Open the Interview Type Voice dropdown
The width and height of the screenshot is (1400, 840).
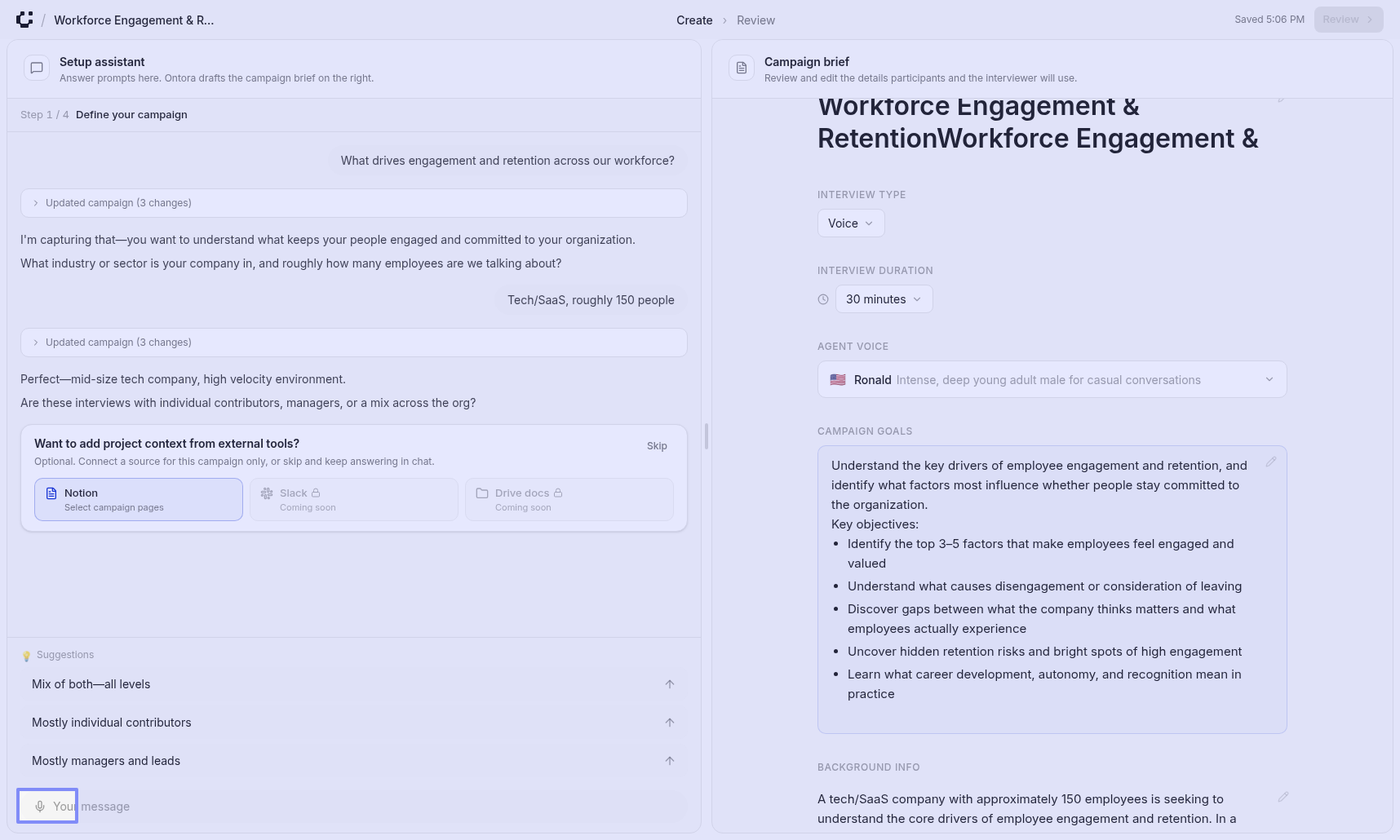click(x=850, y=223)
